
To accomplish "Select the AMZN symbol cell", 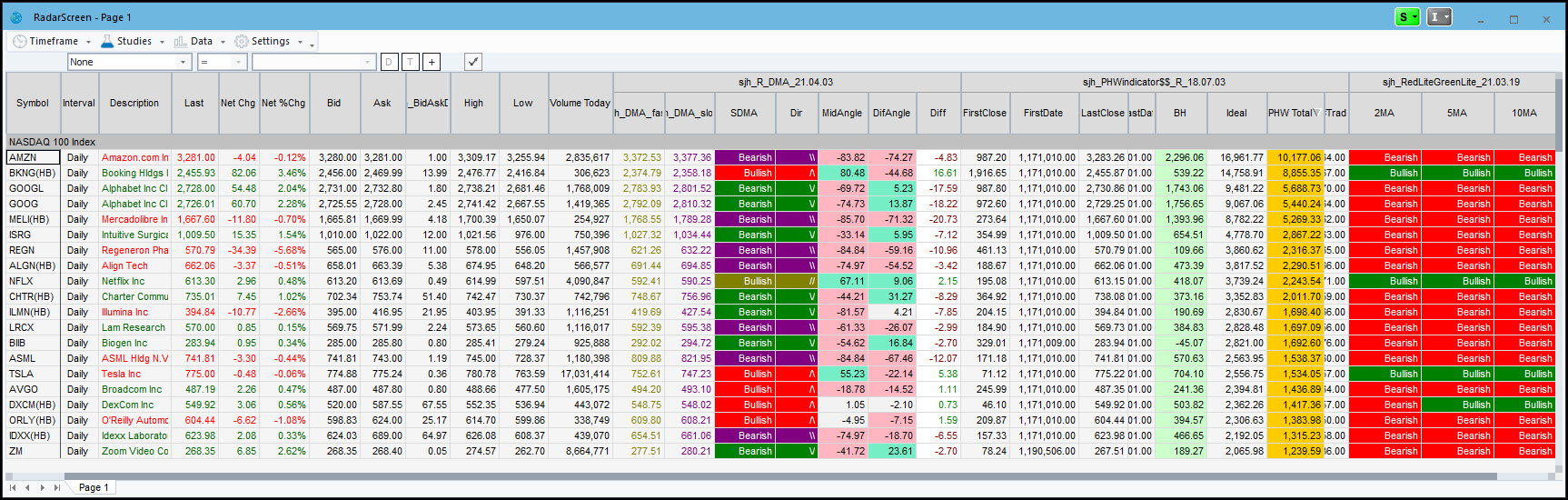I will tap(33, 157).
